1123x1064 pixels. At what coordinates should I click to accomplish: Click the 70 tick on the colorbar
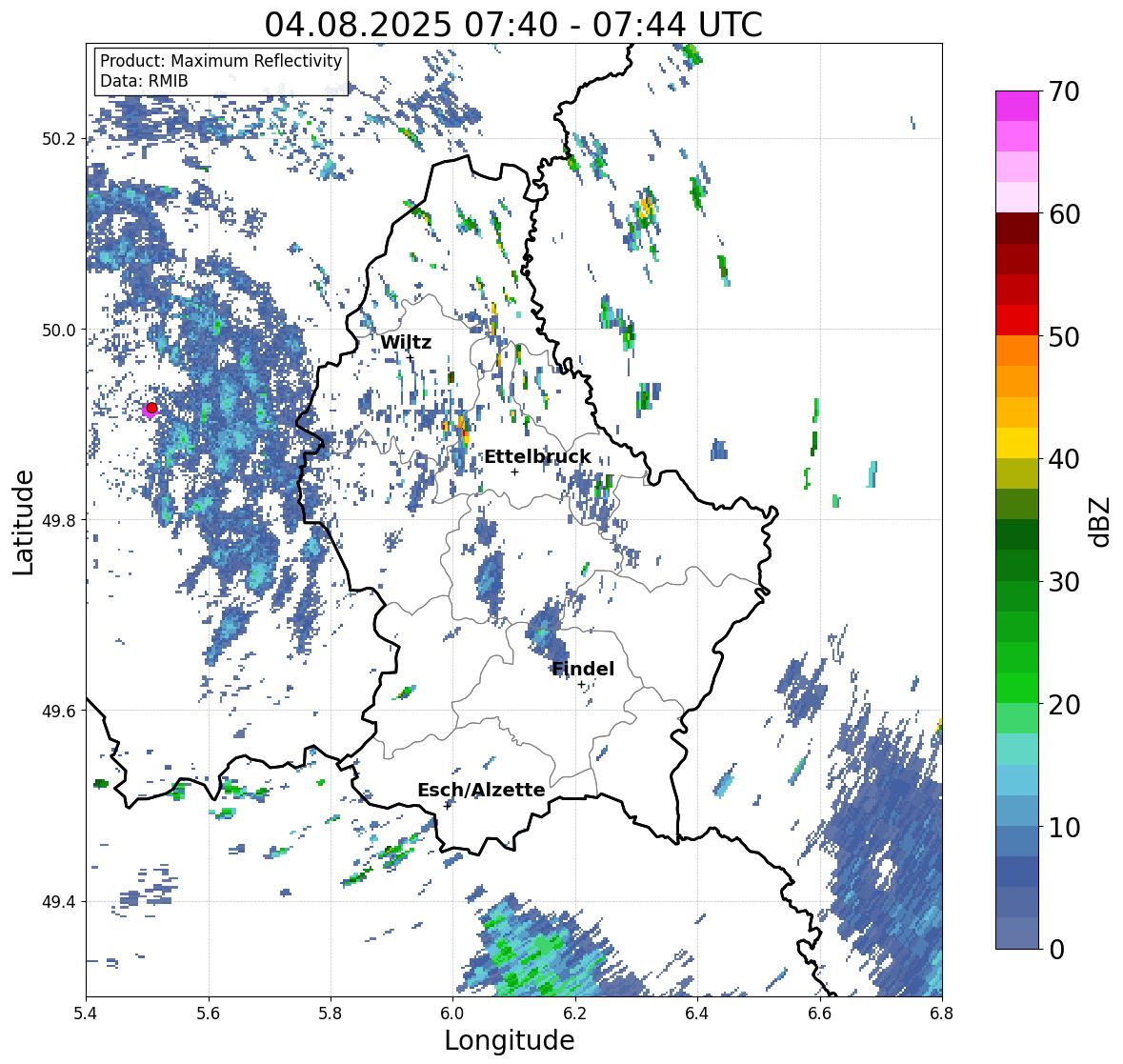1064,91
